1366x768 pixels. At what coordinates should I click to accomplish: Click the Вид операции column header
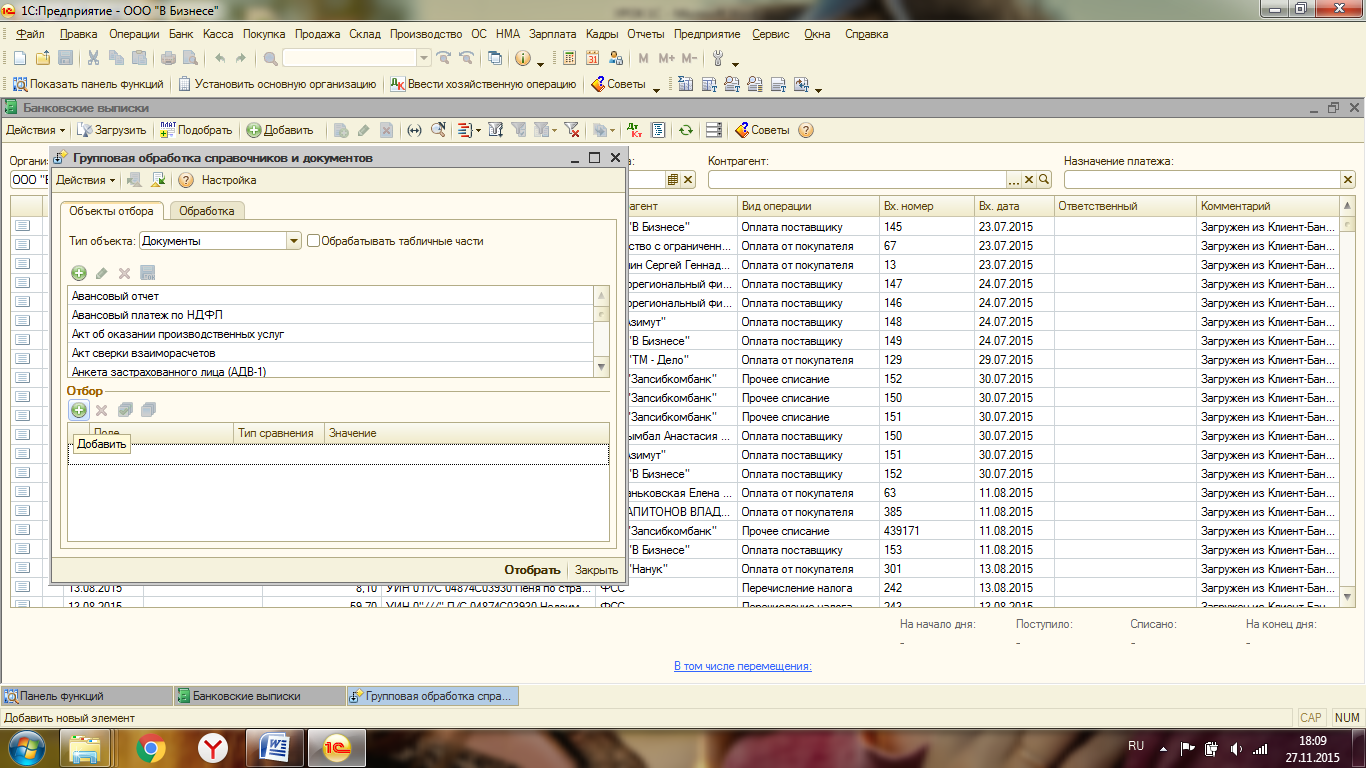807,206
